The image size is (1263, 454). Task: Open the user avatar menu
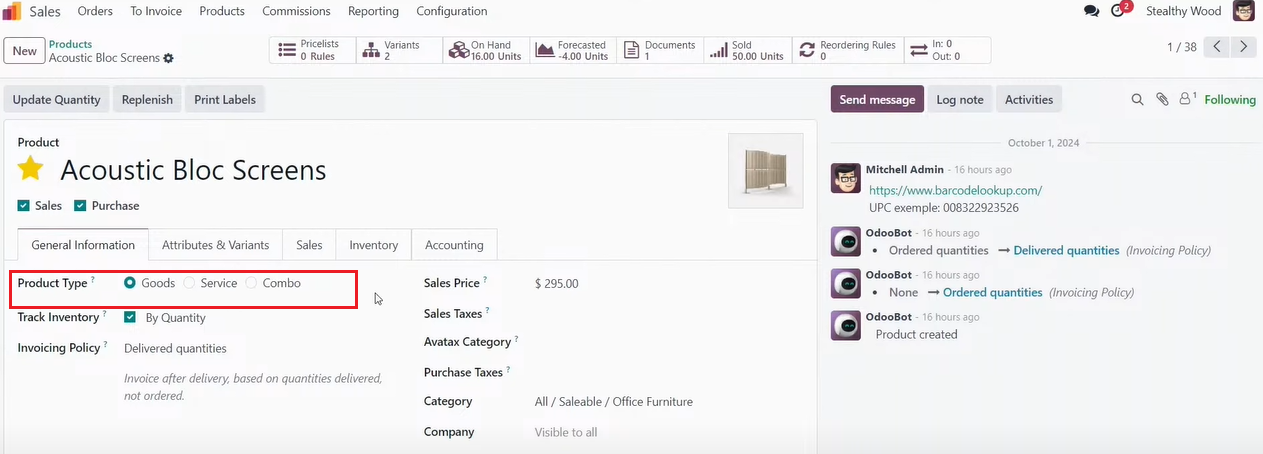coord(1243,11)
